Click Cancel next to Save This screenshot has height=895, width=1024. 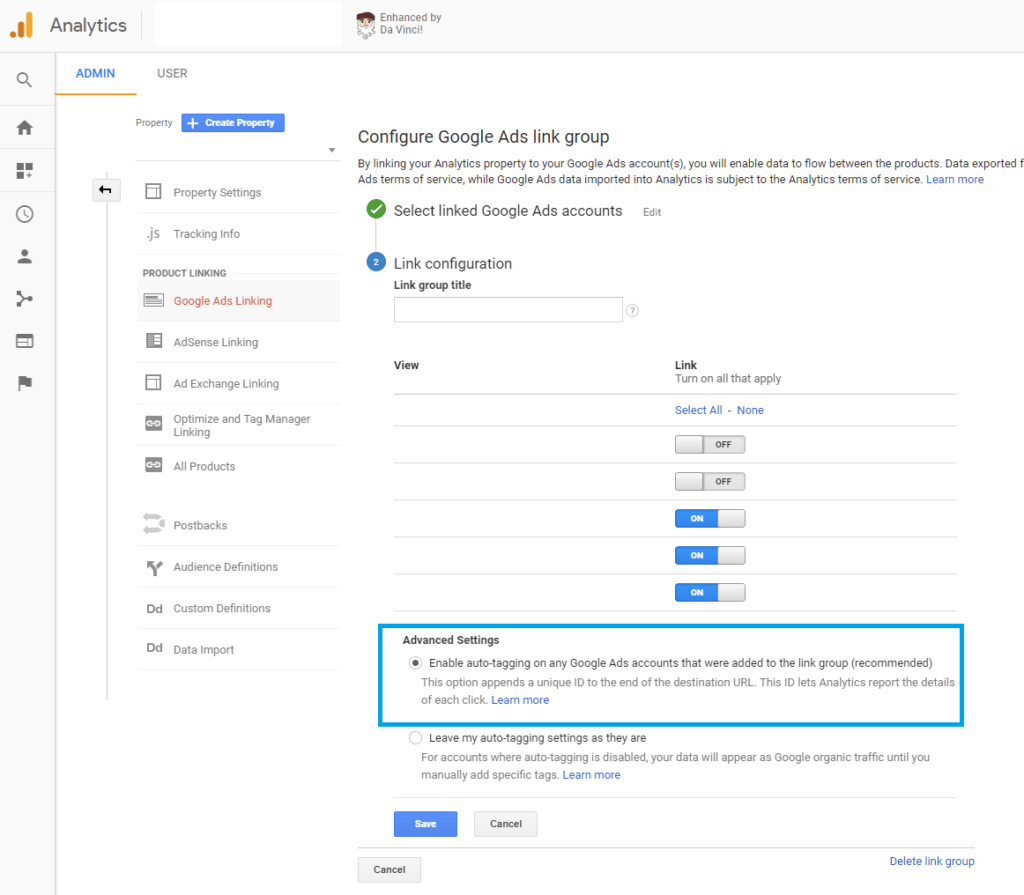click(505, 824)
